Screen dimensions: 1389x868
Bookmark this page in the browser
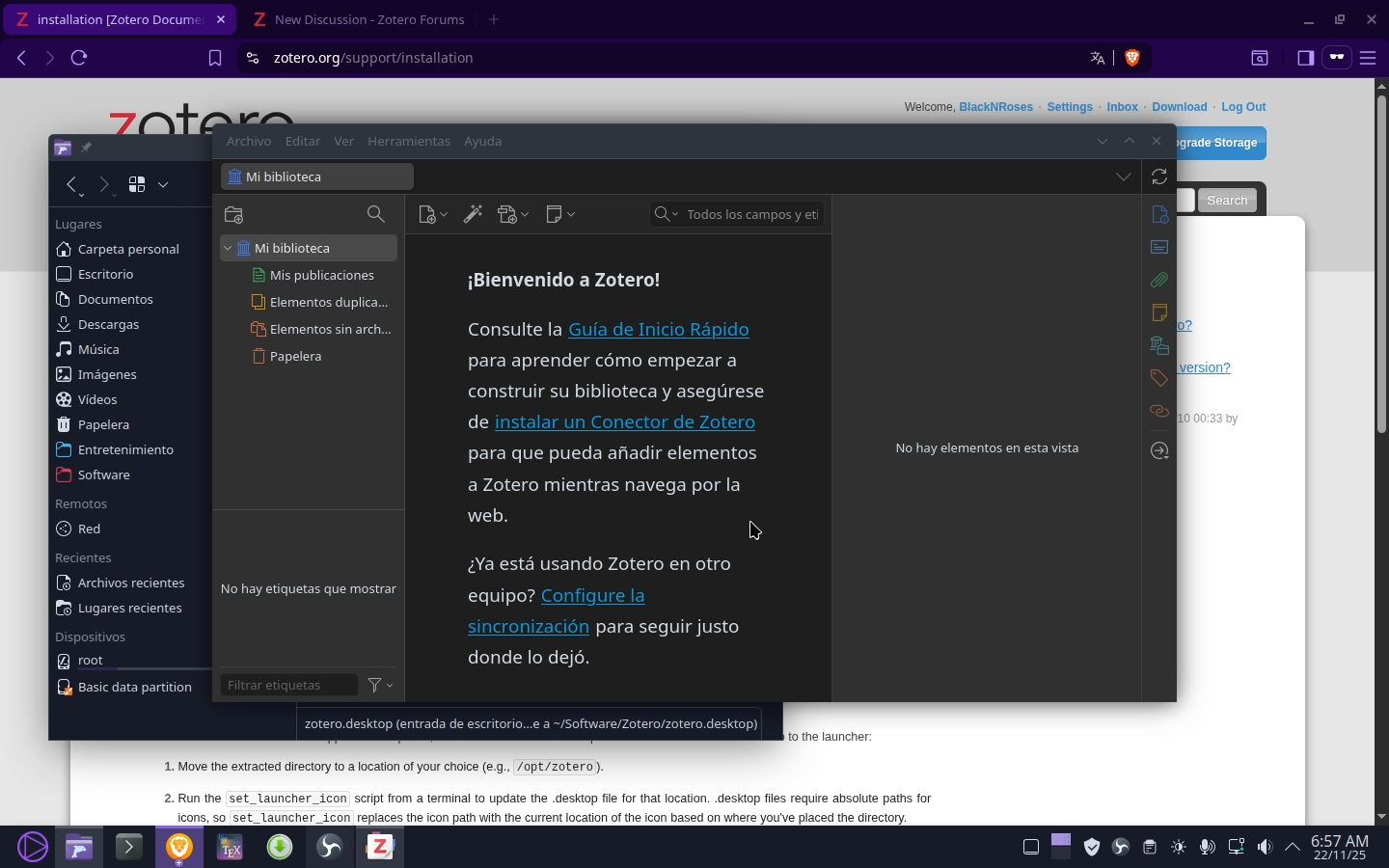(215, 58)
